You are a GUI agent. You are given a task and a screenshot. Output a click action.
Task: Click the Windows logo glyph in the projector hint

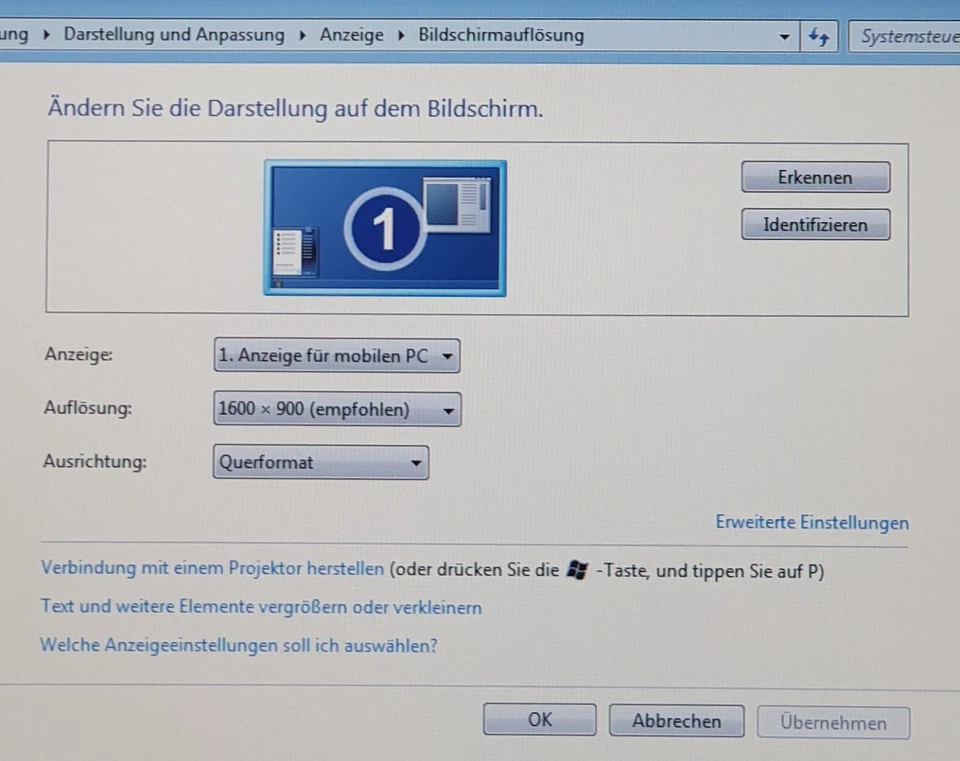point(576,569)
